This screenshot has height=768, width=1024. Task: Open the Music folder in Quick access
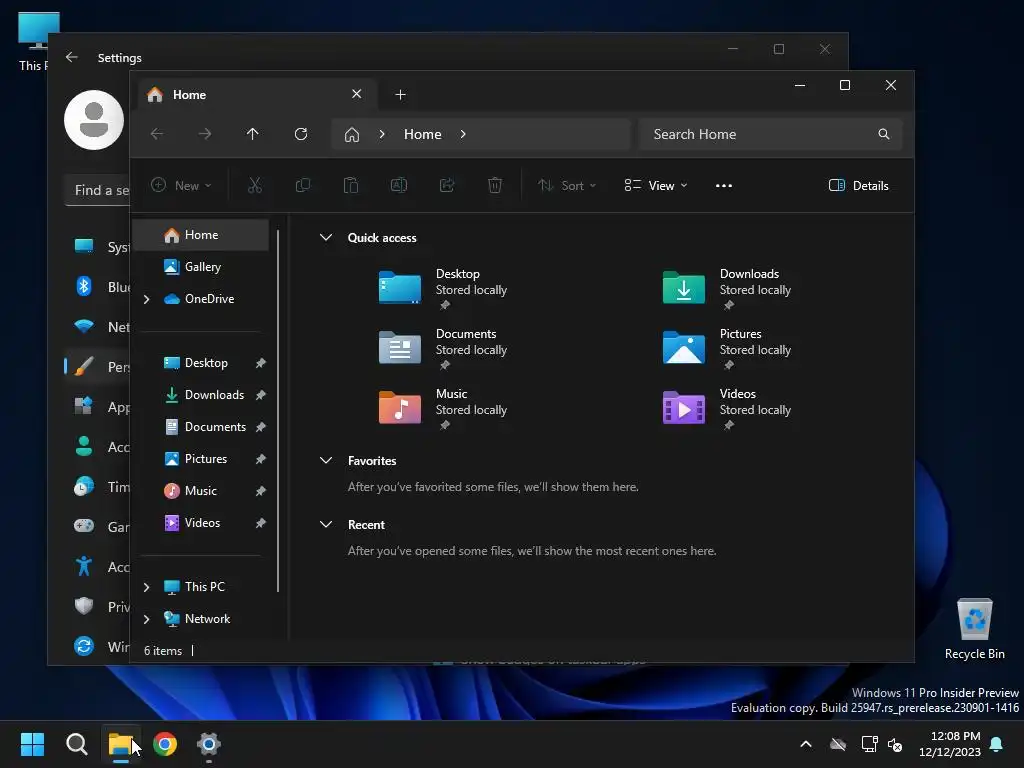click(444, 408)
